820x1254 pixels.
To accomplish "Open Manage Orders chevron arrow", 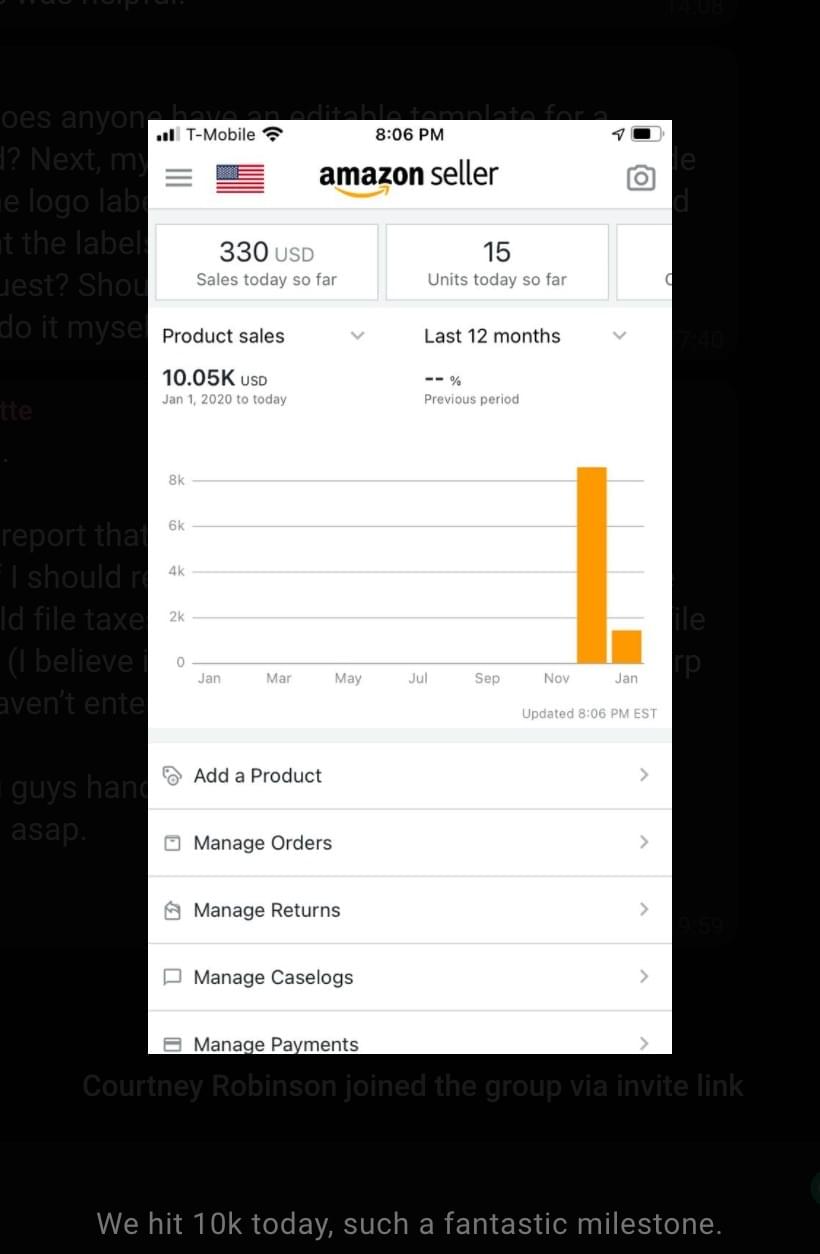I will (x=644, y=842).
